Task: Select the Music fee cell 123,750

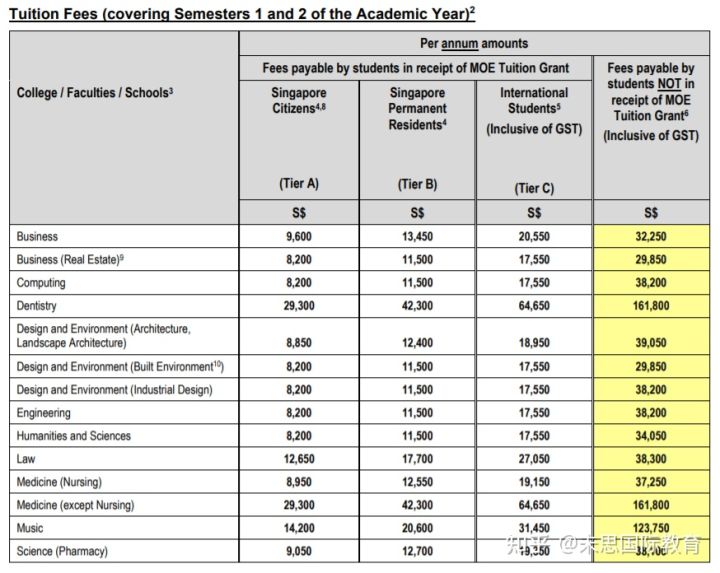Action: click(651, 528)
